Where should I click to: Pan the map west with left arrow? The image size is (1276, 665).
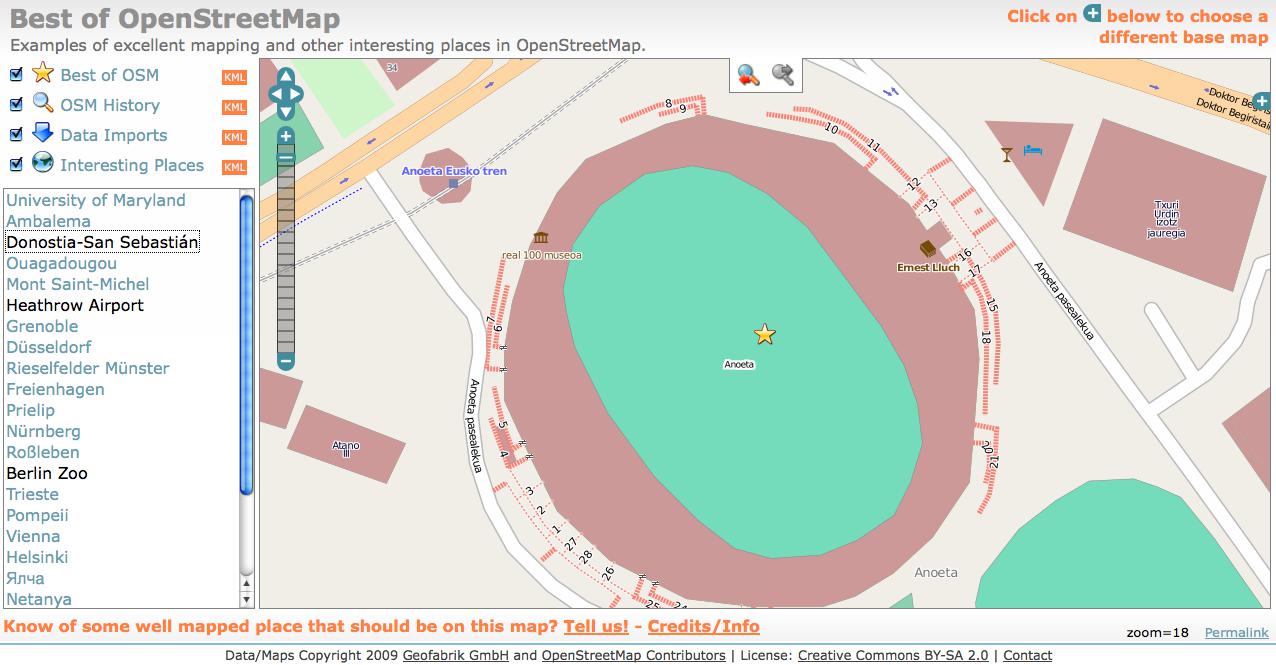pyautogui.click(x=276, y=94)
